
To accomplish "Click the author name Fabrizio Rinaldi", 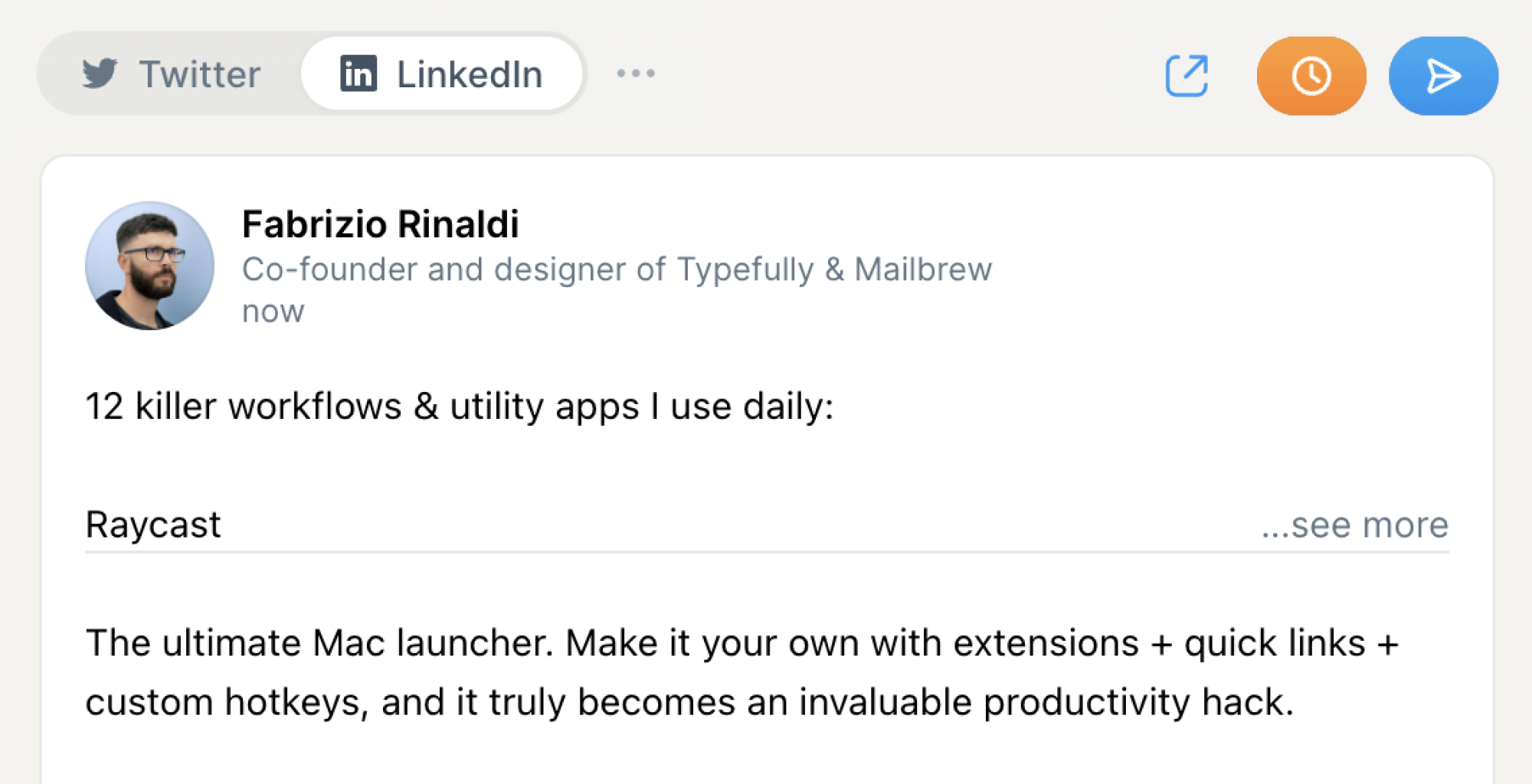I will 381,224.
